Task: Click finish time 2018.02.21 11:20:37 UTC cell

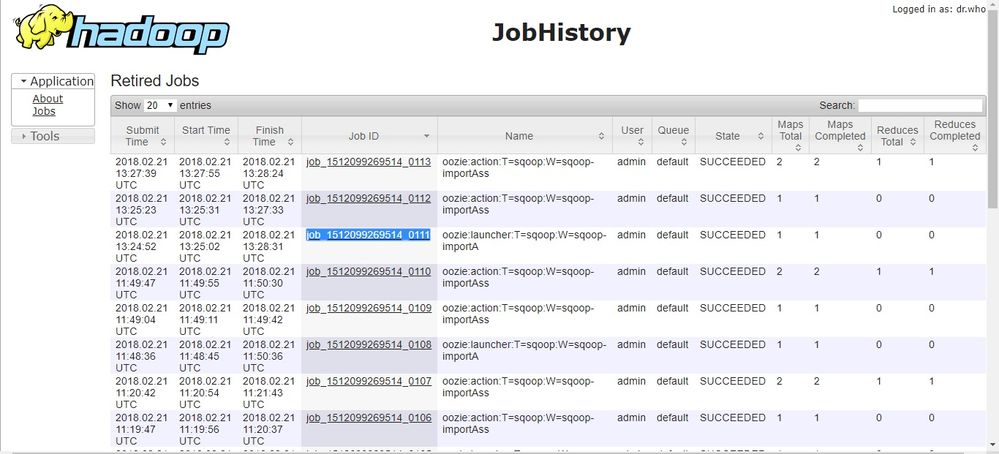Action: tap(269, 429)
